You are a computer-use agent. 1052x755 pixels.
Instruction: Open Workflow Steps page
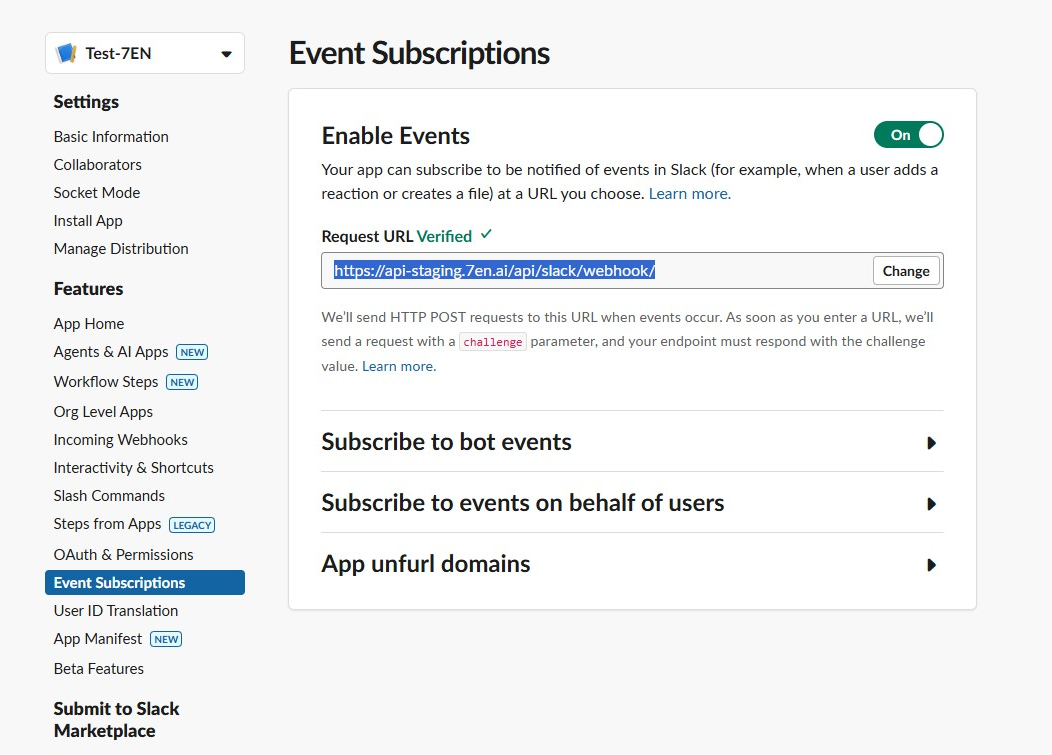(105, 382)
